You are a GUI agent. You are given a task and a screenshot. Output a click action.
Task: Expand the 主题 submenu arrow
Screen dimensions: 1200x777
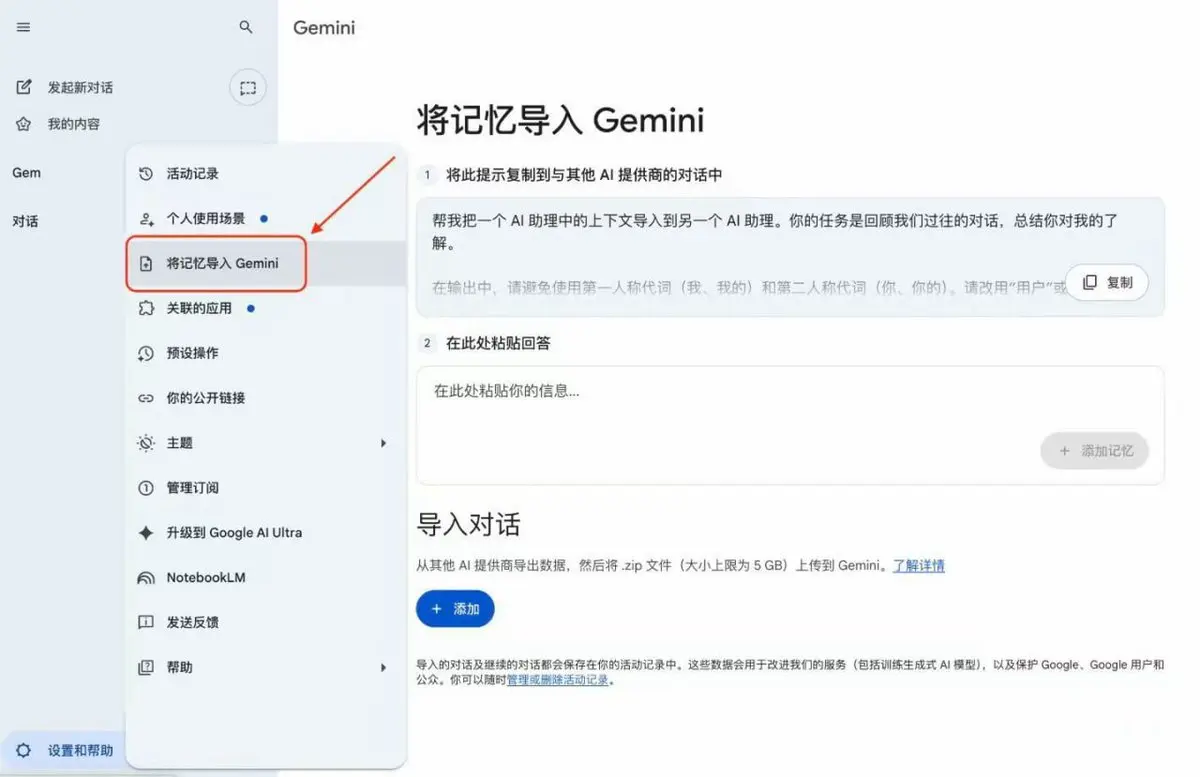pos(383,443)
